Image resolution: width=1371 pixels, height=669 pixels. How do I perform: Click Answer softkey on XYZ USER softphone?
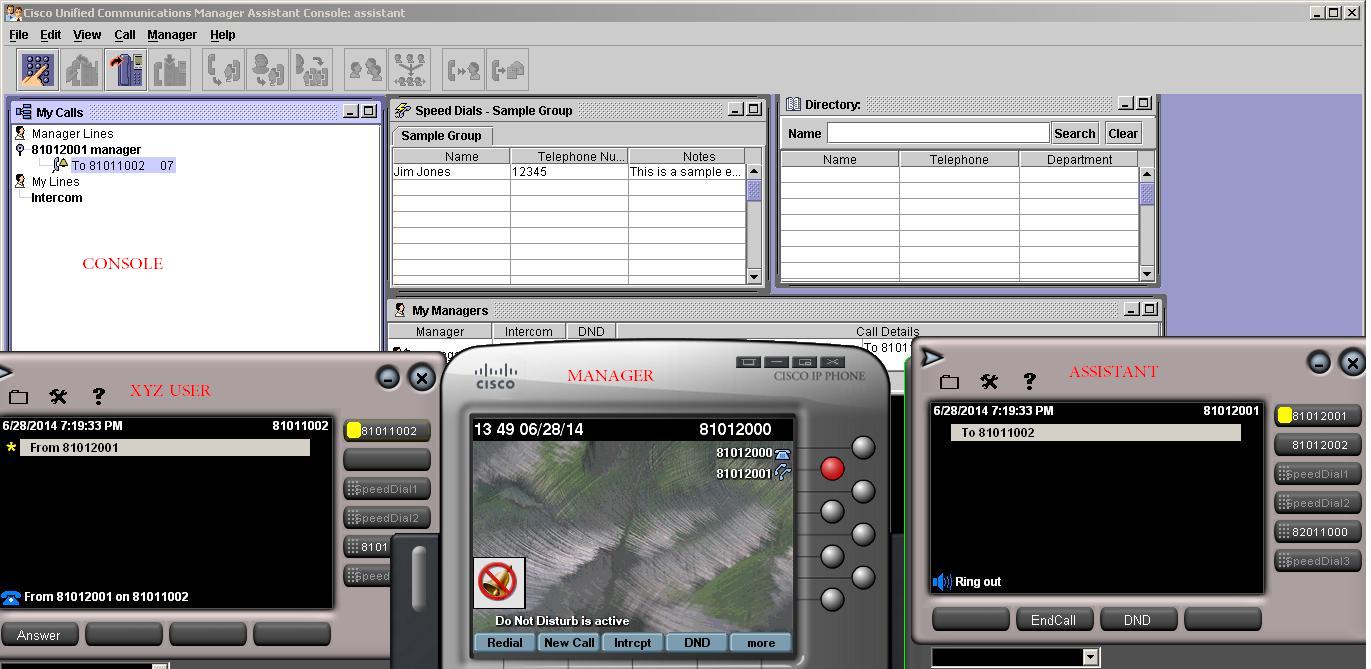point(39,635)
